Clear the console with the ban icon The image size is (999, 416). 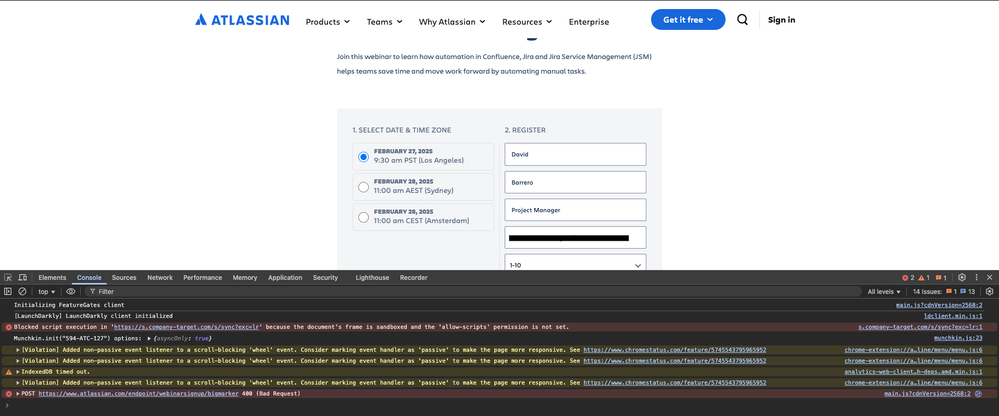pos(22,291)
